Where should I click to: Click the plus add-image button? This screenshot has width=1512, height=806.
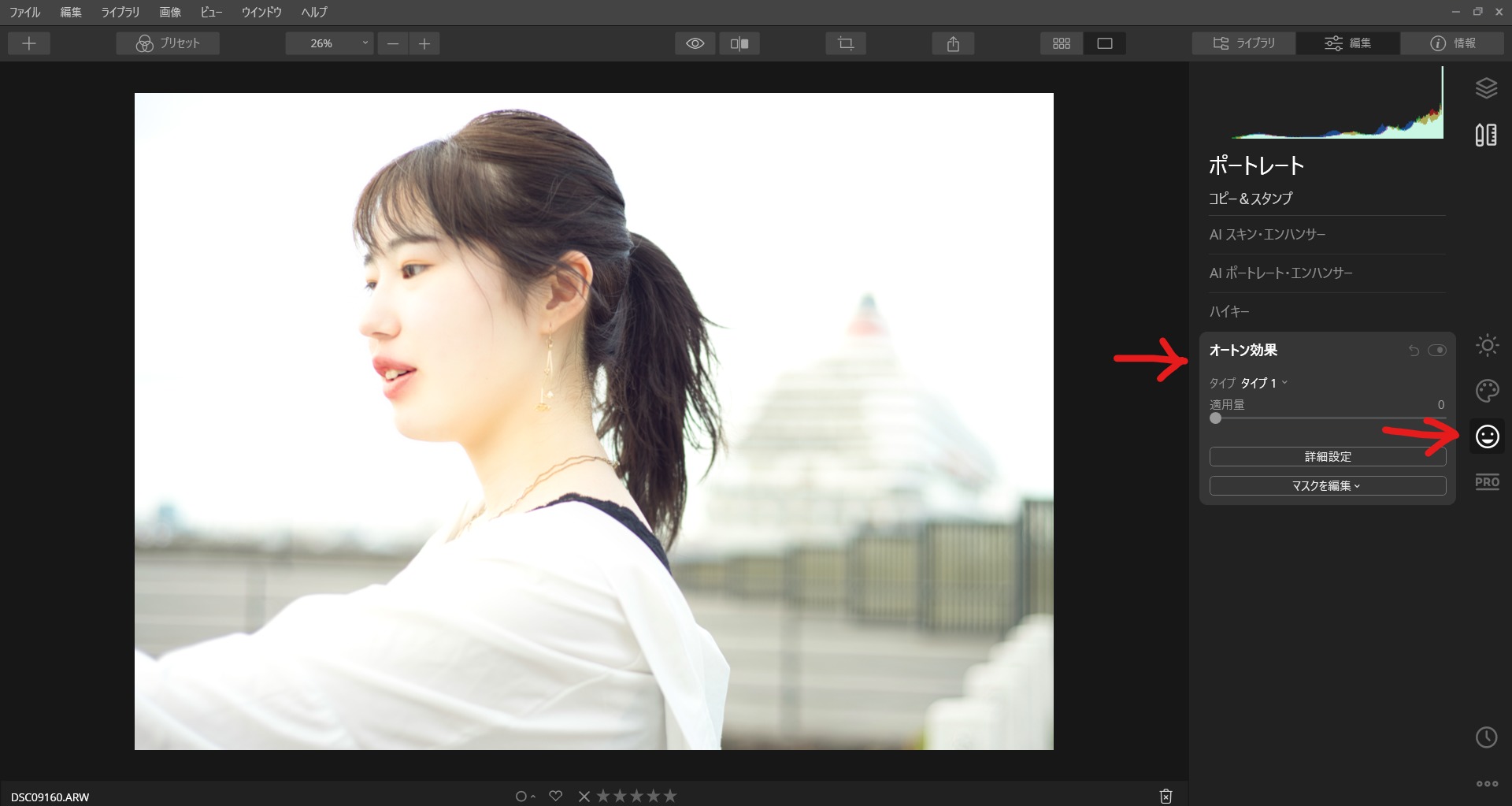coord(29,43)
